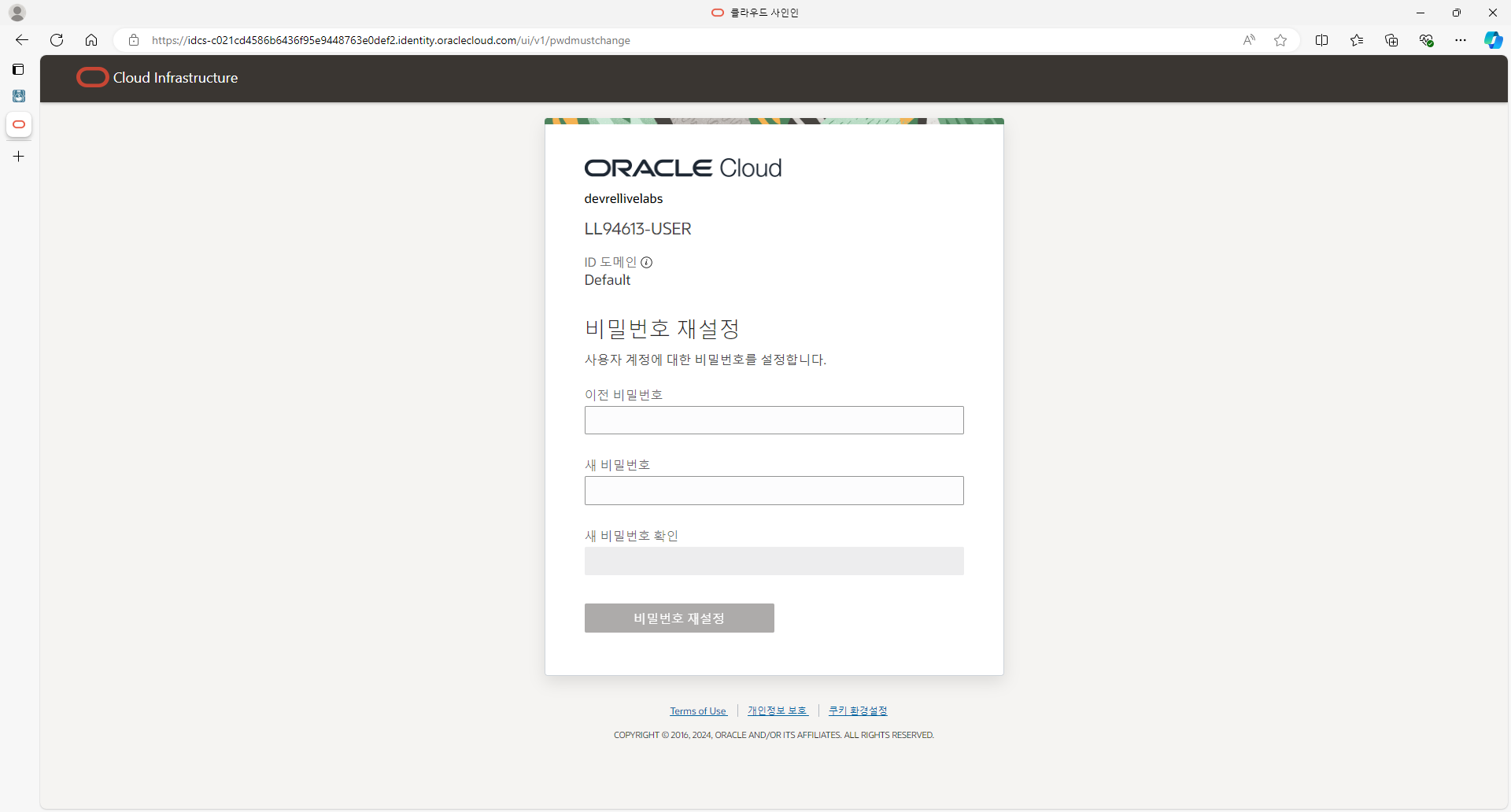Click the confirm new password (새 비밀번호 확인) field

(x=774, y=561)
